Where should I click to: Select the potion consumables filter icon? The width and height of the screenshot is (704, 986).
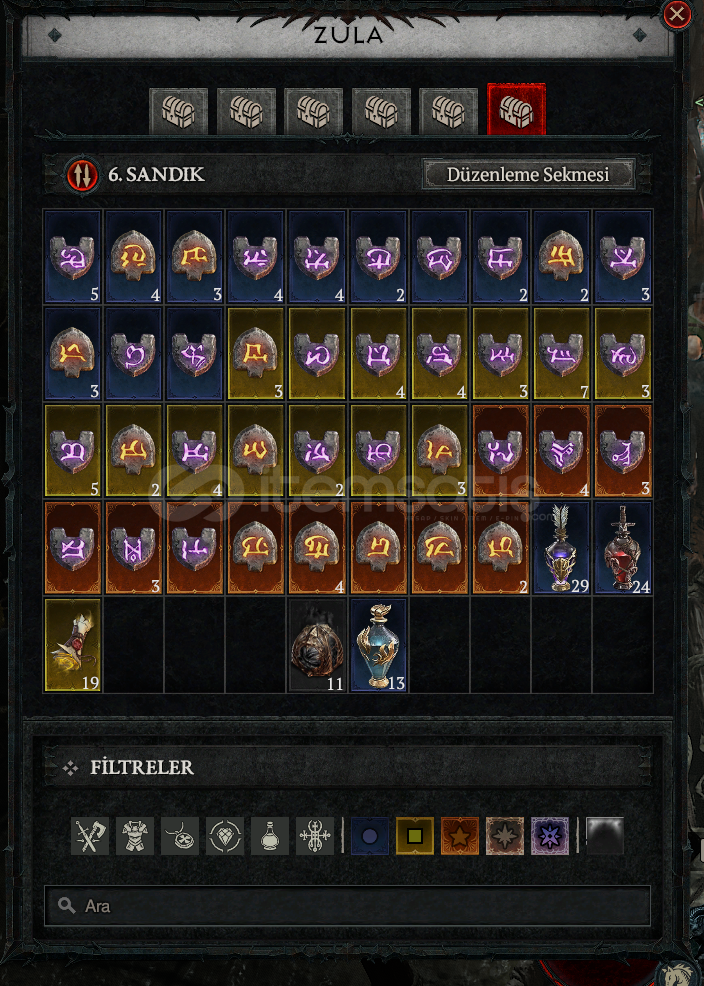[x=270, y=836]
